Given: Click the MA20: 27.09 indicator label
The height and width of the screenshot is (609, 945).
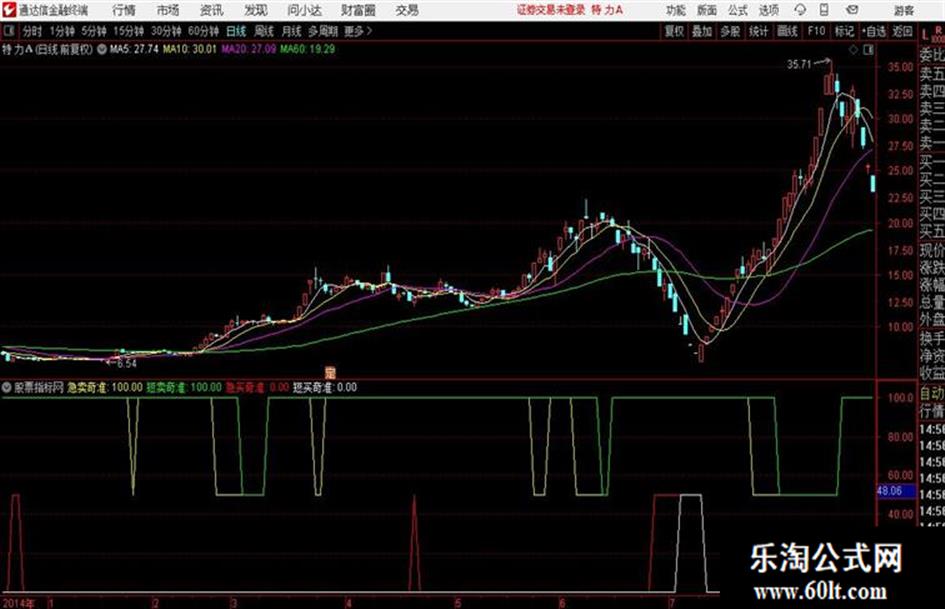Looking at the screenshot, I should click(248, 49).
